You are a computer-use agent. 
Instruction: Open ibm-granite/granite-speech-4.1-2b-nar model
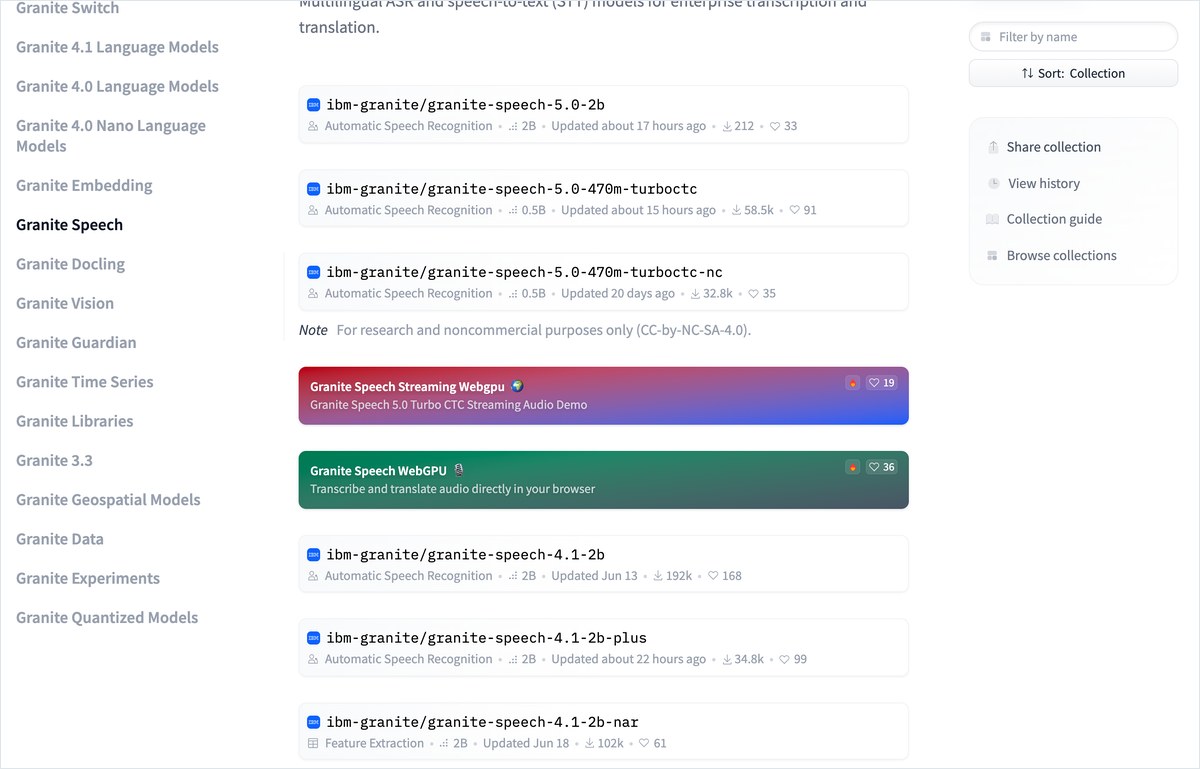[x=483, y=722]
